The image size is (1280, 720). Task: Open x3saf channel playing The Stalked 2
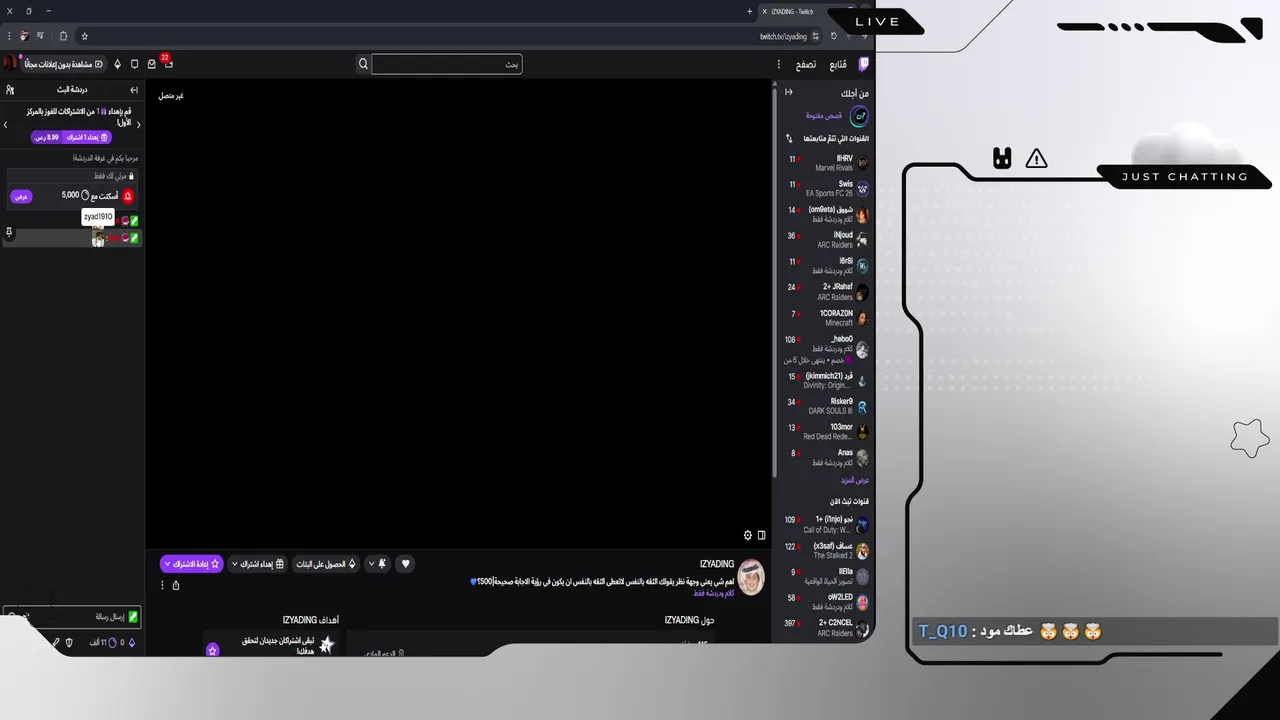[826, 551]
